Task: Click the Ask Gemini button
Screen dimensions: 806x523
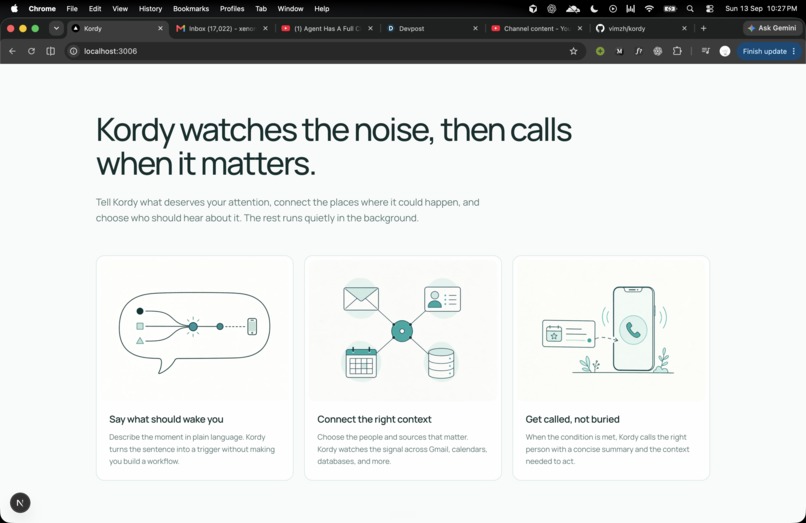Action: [772, 28]
